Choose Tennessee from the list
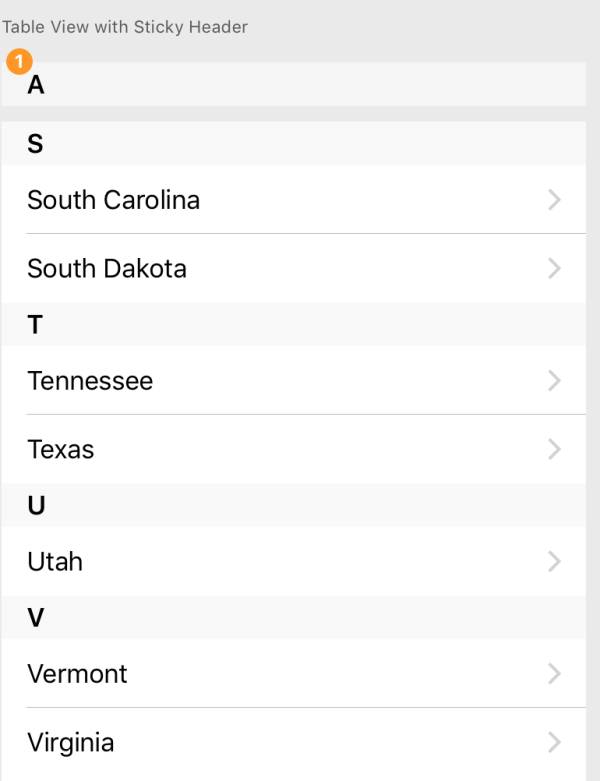Screen dimensions: 600x781 pyautogui.click(x=293, y=380)
